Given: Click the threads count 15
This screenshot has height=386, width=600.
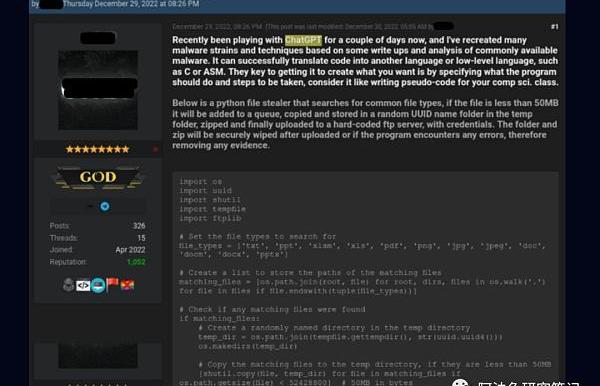Looking at the screenshot, I should click(x=141, y=238).
